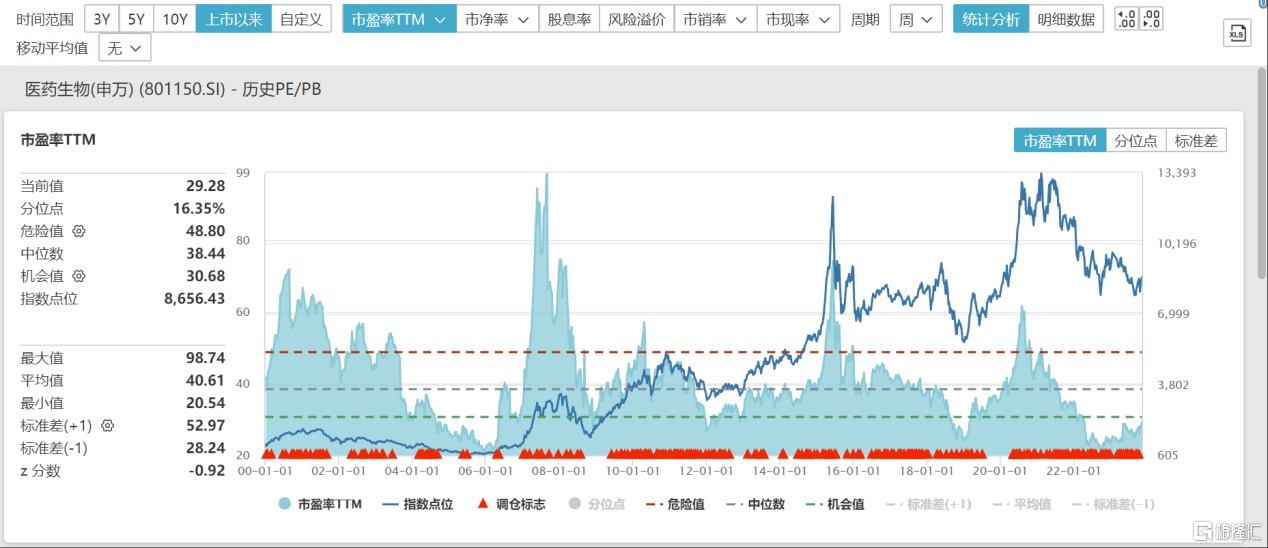The height and width of the screenshot is (548, 1268).
Task: Click the 自定义 custom range button
Action: 301,19
